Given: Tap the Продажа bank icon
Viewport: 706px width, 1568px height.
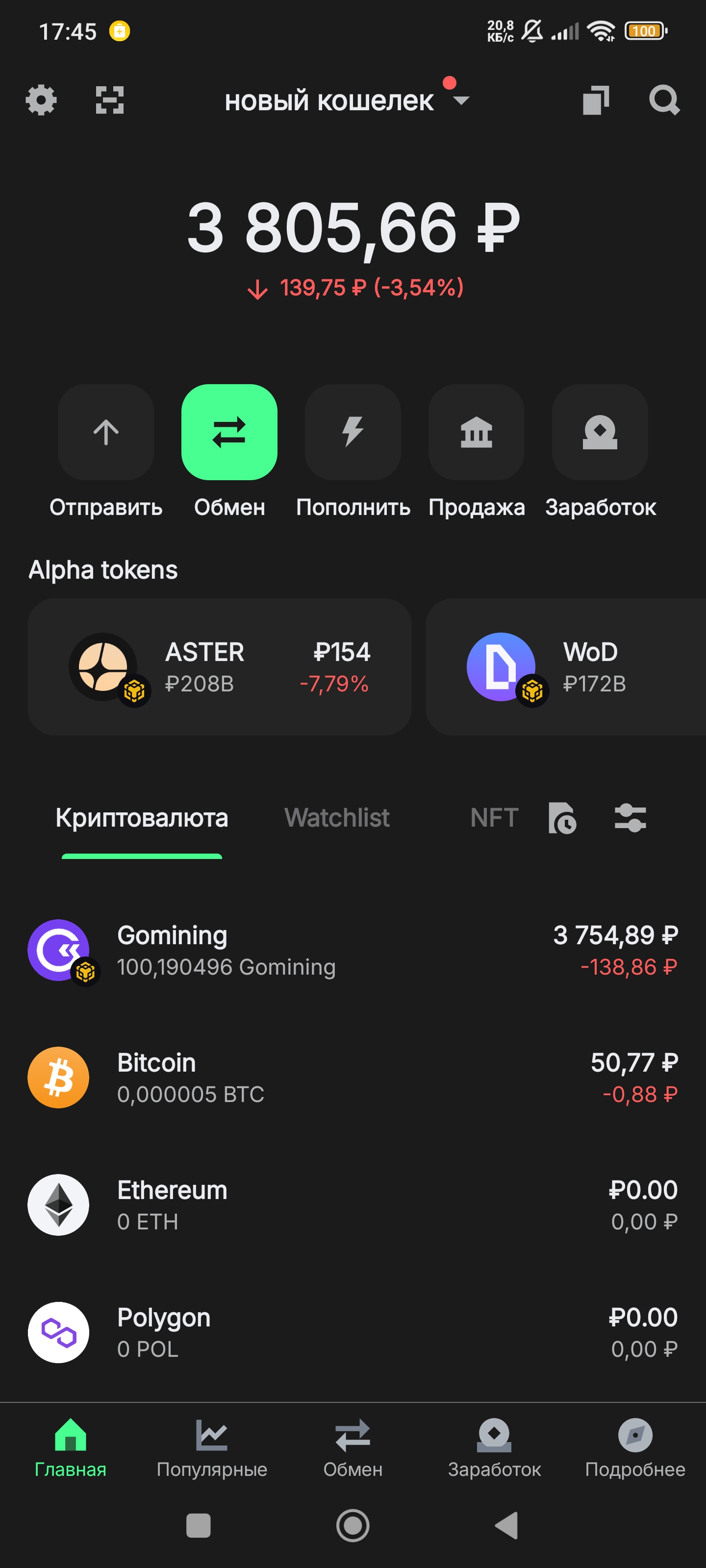Looking at the screenshot, I should (477, 432).
